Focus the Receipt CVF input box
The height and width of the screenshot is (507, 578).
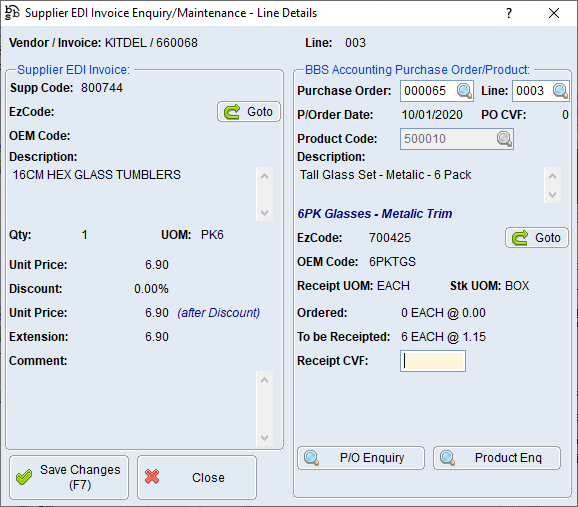433,361
